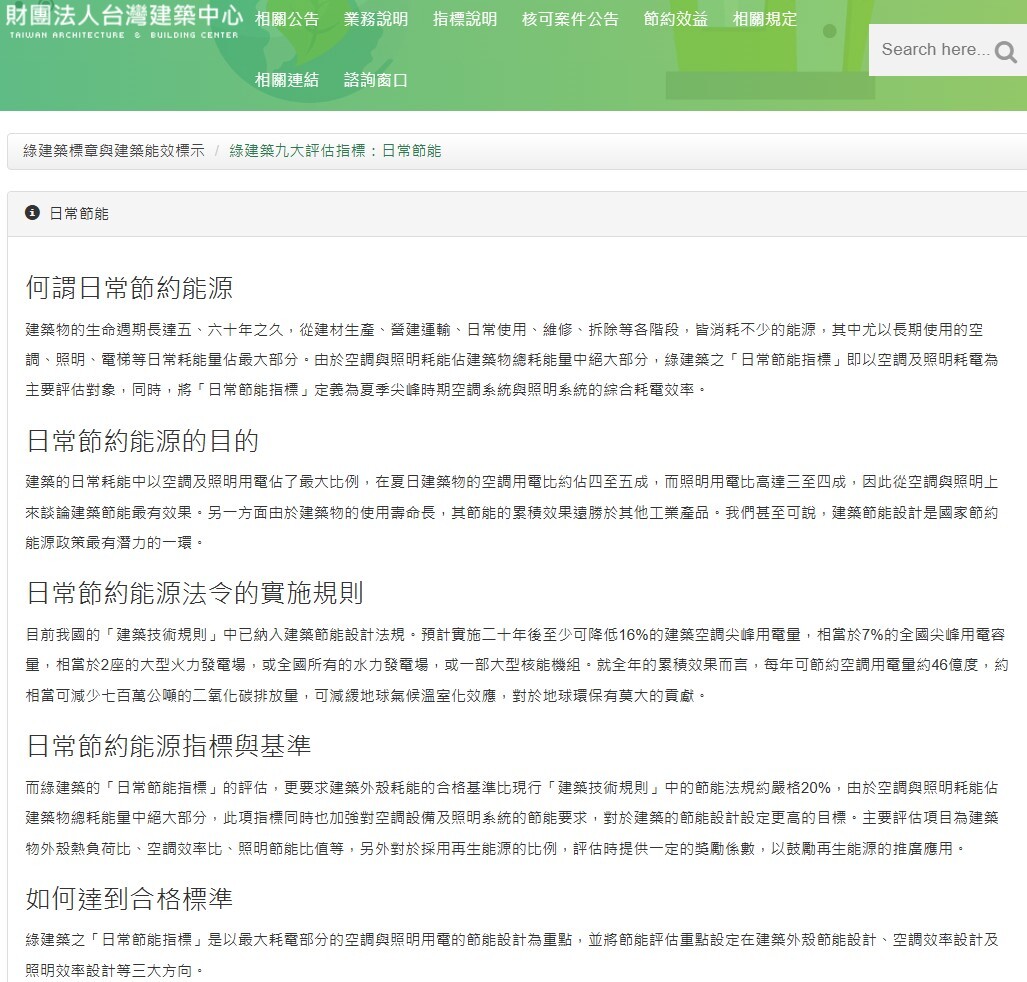Screen dimensions: 1027x982
Task: Select the 相關規定 menu item
Action: [x=765, y=19]
